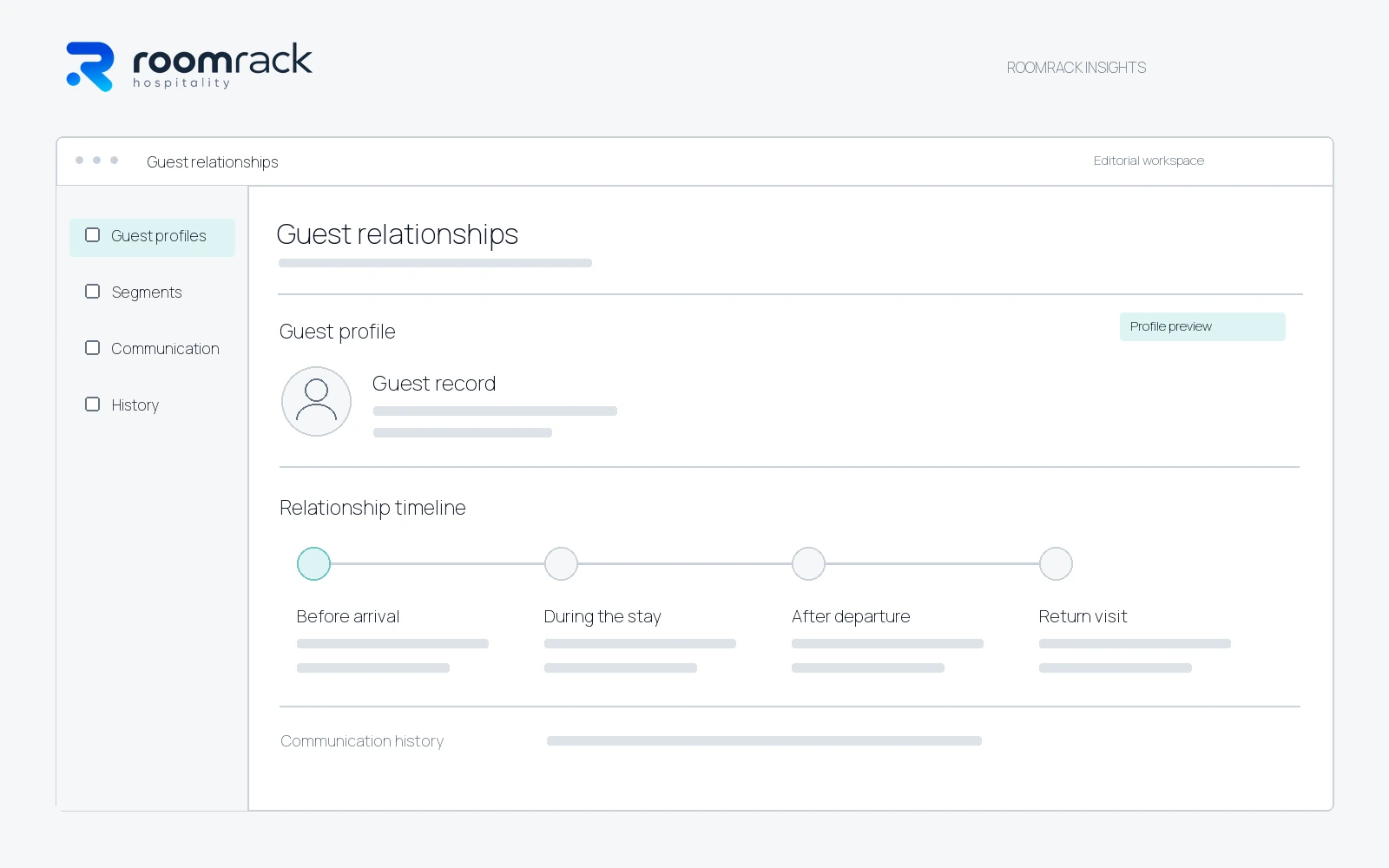Click the Communication history label
This screenshot has height=868, width=1389.
362,741
